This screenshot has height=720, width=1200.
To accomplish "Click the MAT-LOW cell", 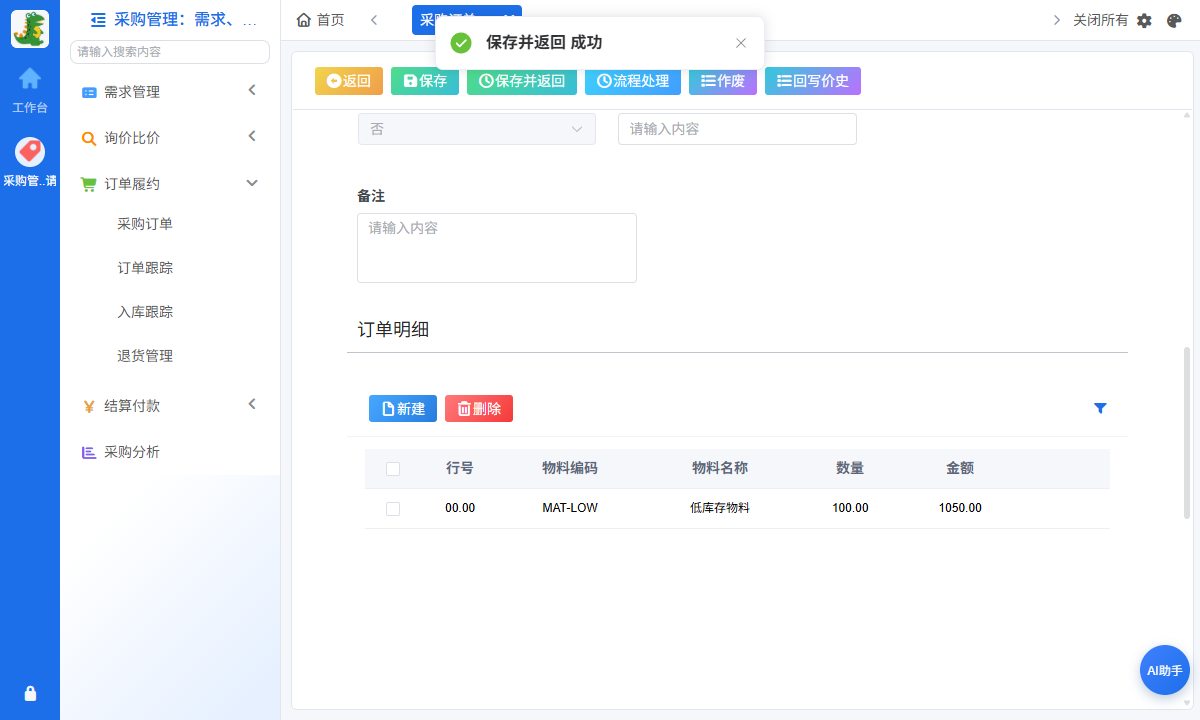I will [x=570, y=508].
